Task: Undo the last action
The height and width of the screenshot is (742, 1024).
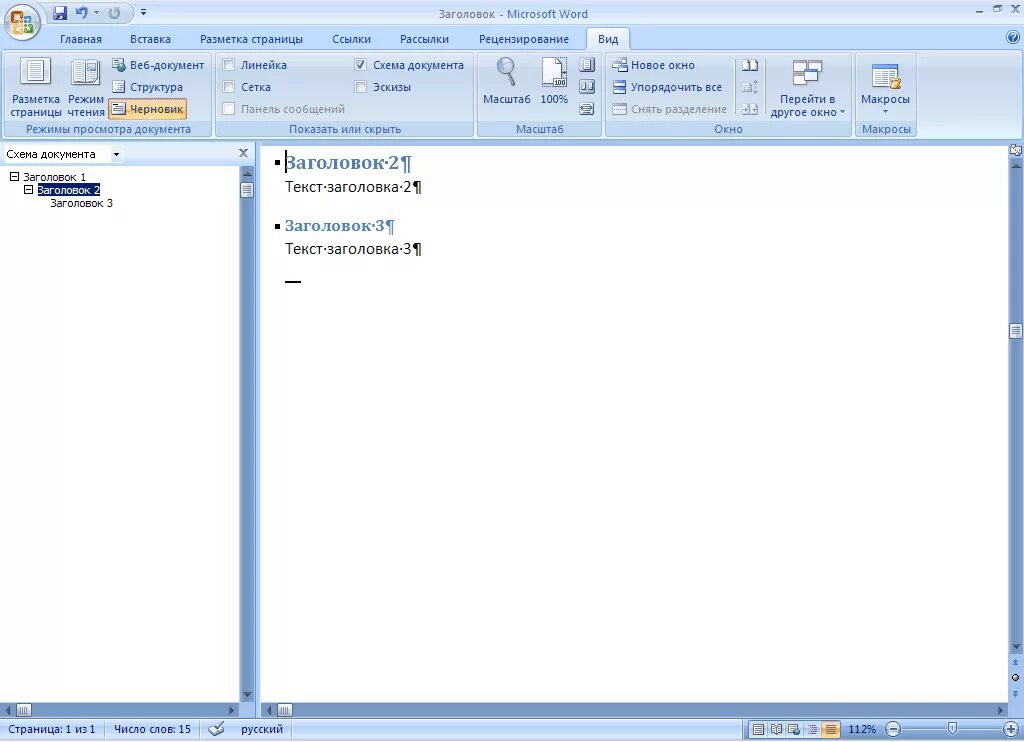Action: coord(82,12)
